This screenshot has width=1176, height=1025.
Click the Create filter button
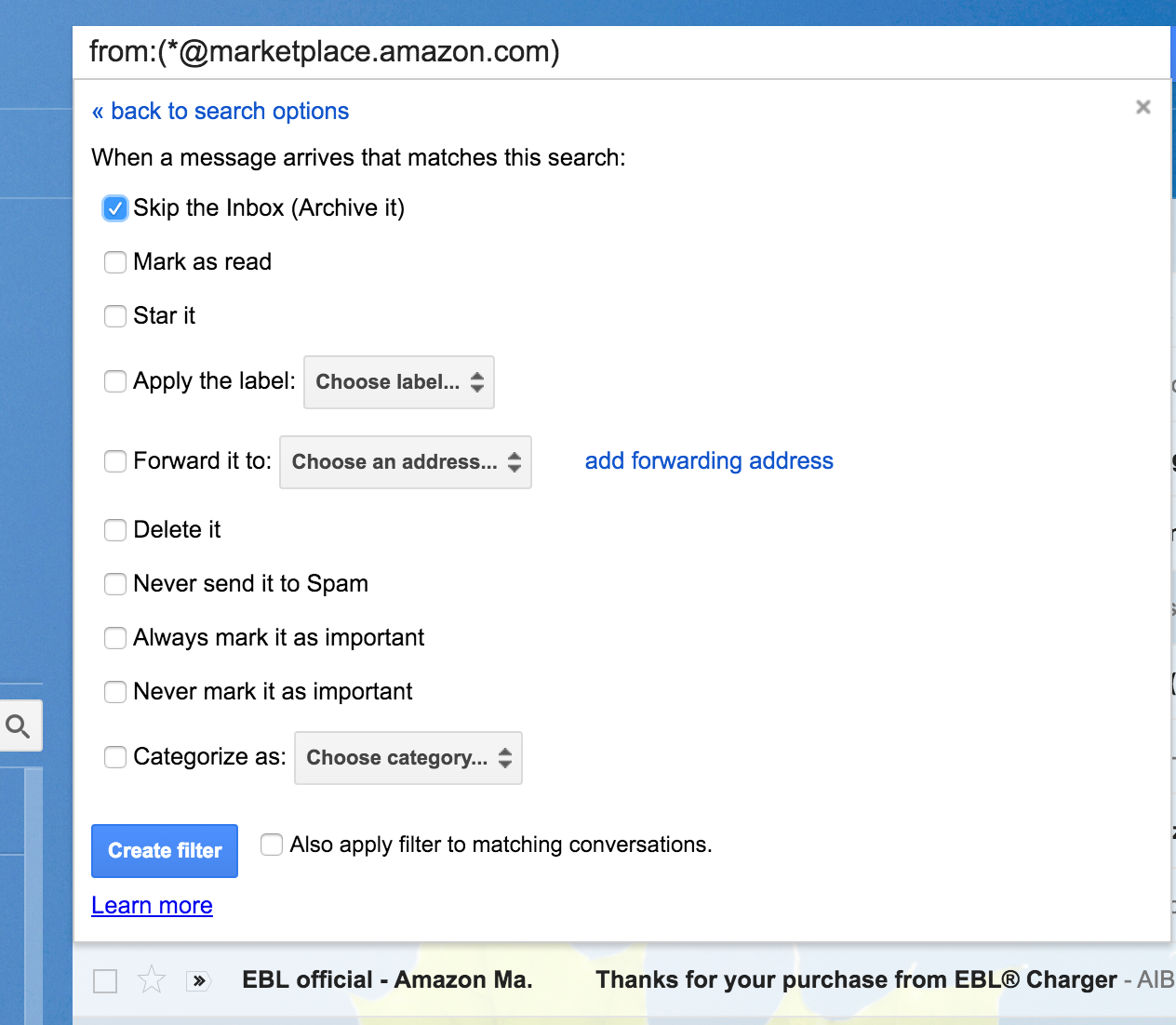[x=165, y=851]
